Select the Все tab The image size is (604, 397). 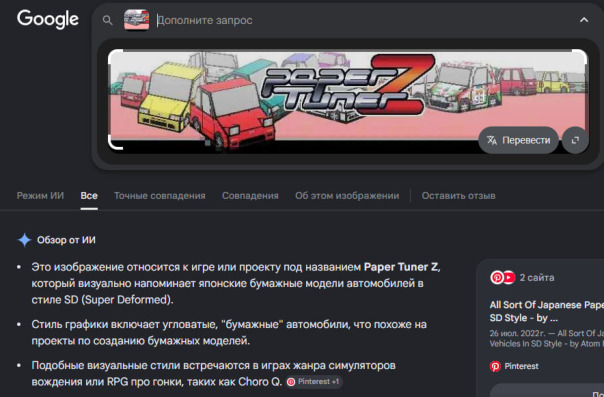click(89, 196)
